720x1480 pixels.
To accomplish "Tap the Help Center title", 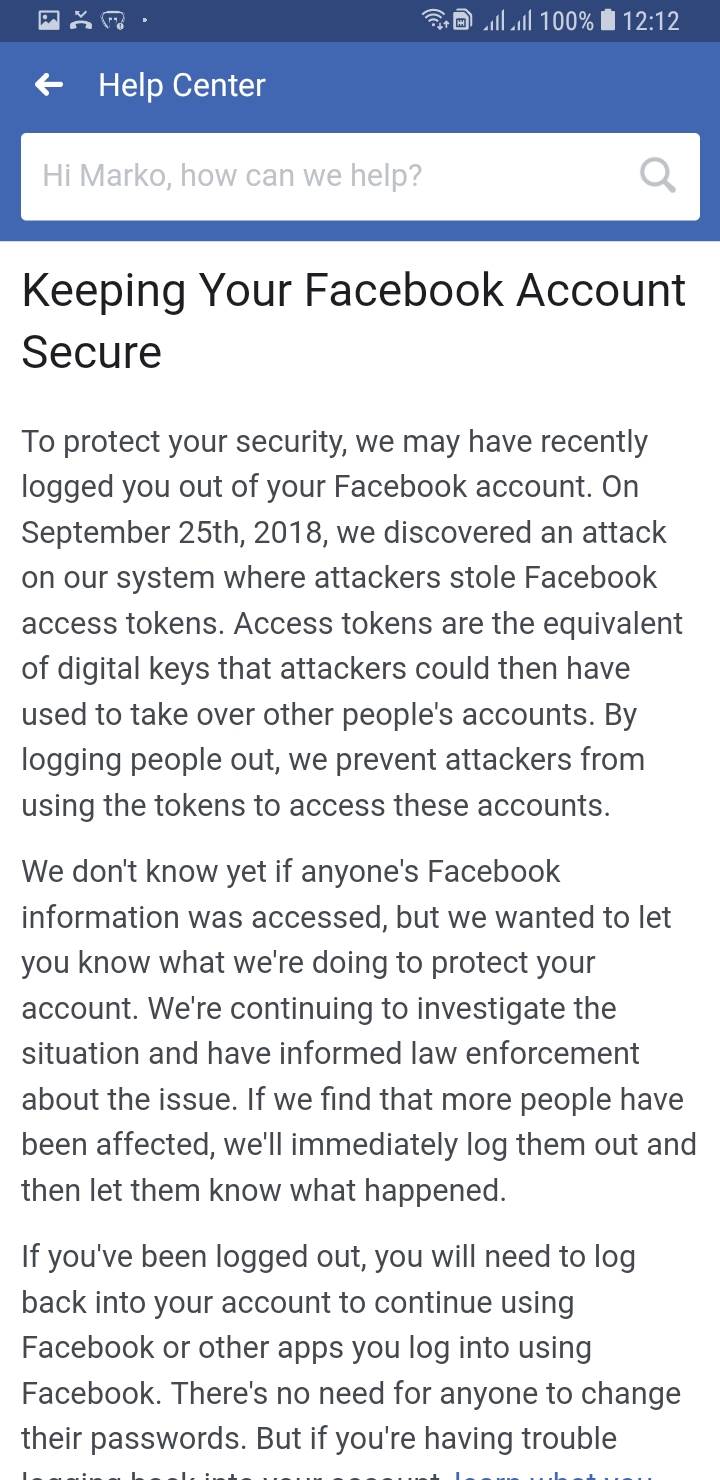I will pos(182,85).
